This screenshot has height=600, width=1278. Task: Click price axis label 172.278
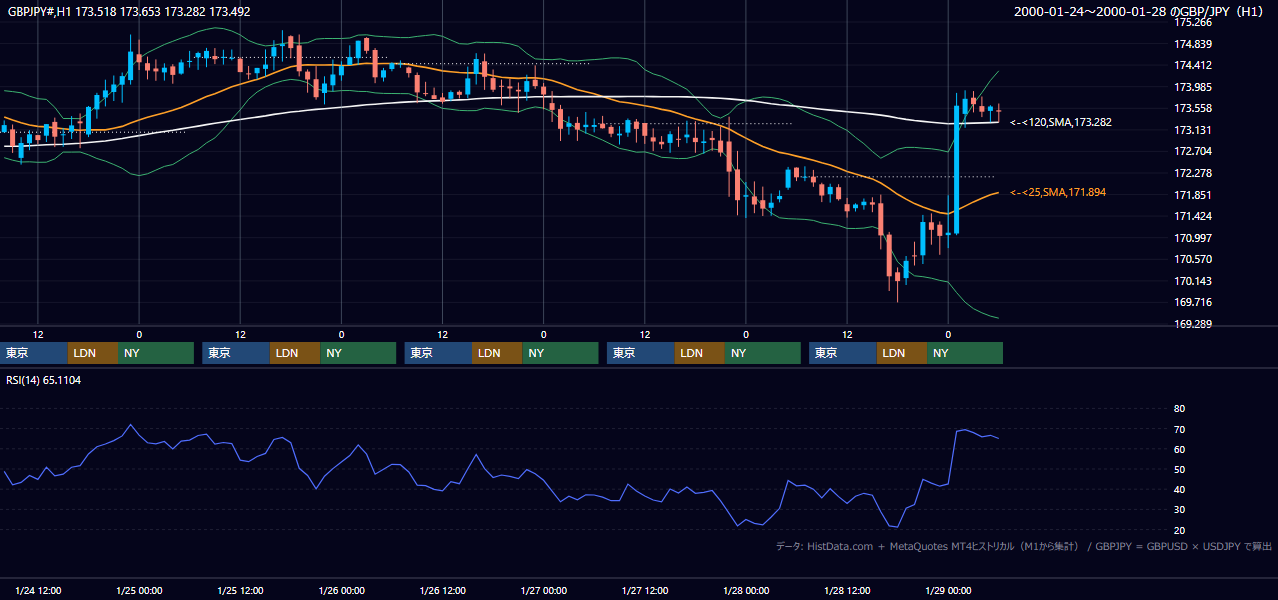(x=1191, y=173)
